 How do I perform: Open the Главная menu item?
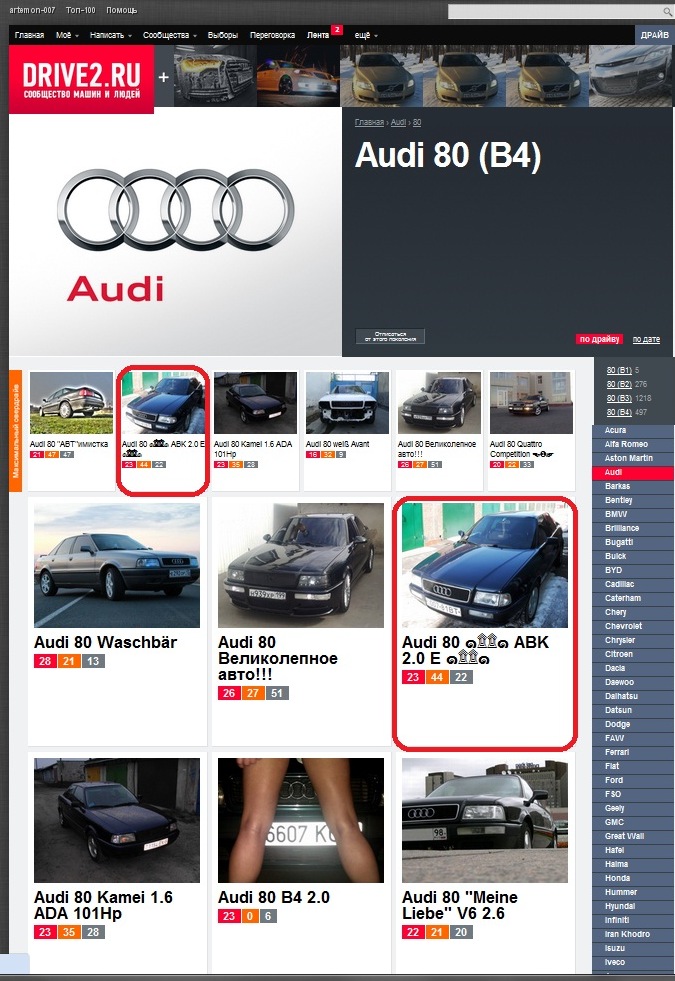pos(29,35)
